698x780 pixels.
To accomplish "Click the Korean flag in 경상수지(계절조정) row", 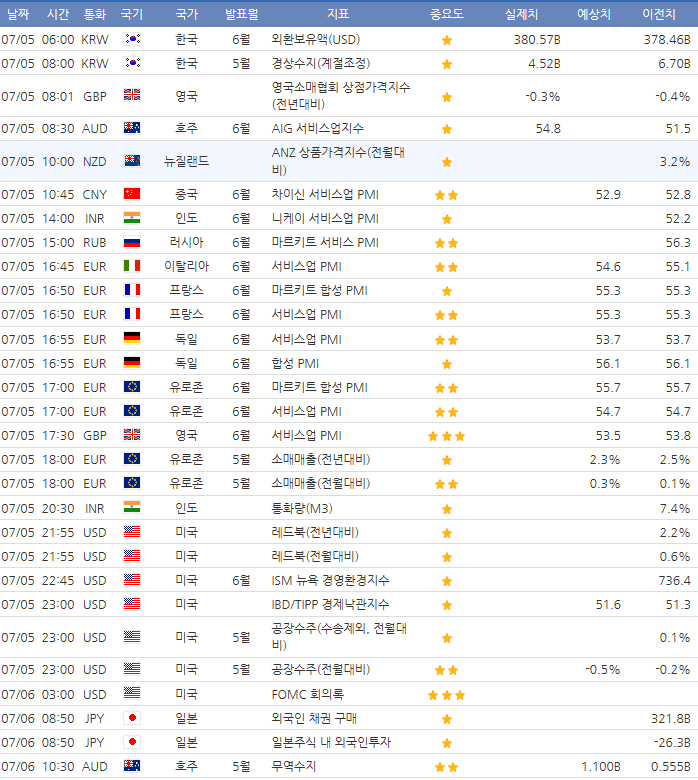I will coord(132,63).
